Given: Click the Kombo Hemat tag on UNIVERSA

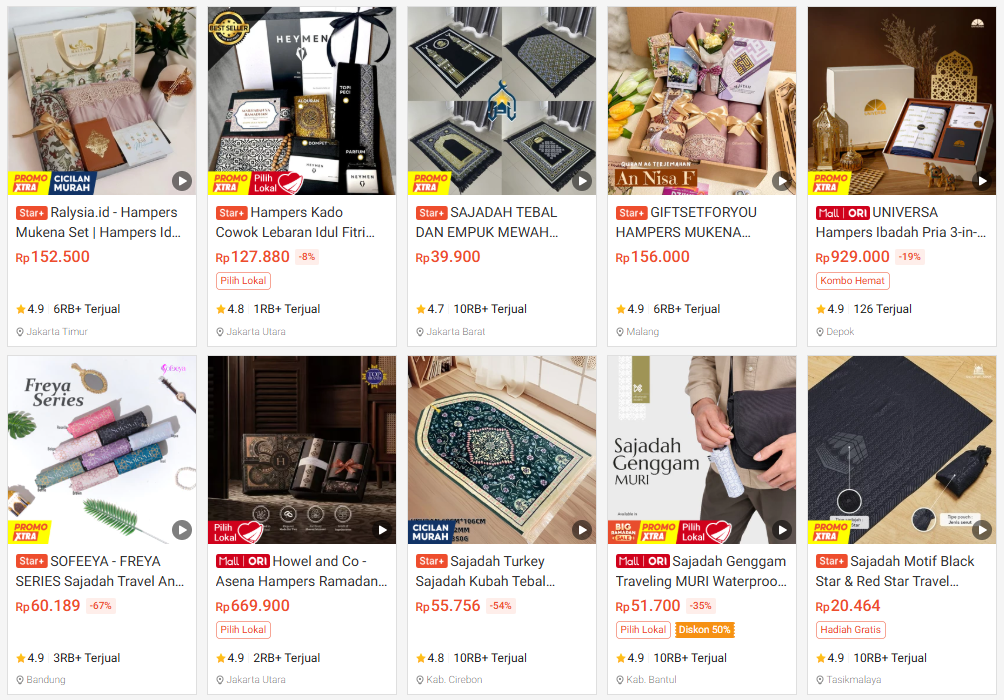Looking at the screenshot, I should tap(852, 281).
